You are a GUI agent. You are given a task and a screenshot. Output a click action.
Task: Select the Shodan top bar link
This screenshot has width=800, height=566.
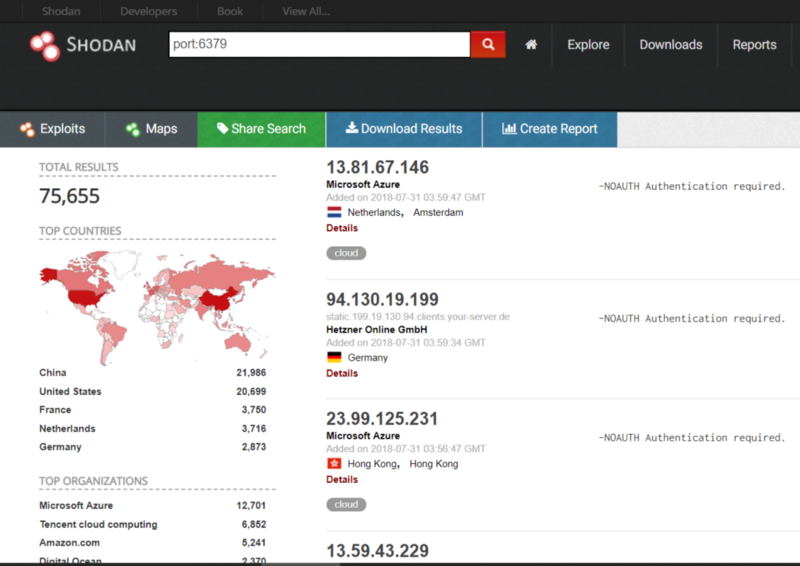tap(61, 11)
